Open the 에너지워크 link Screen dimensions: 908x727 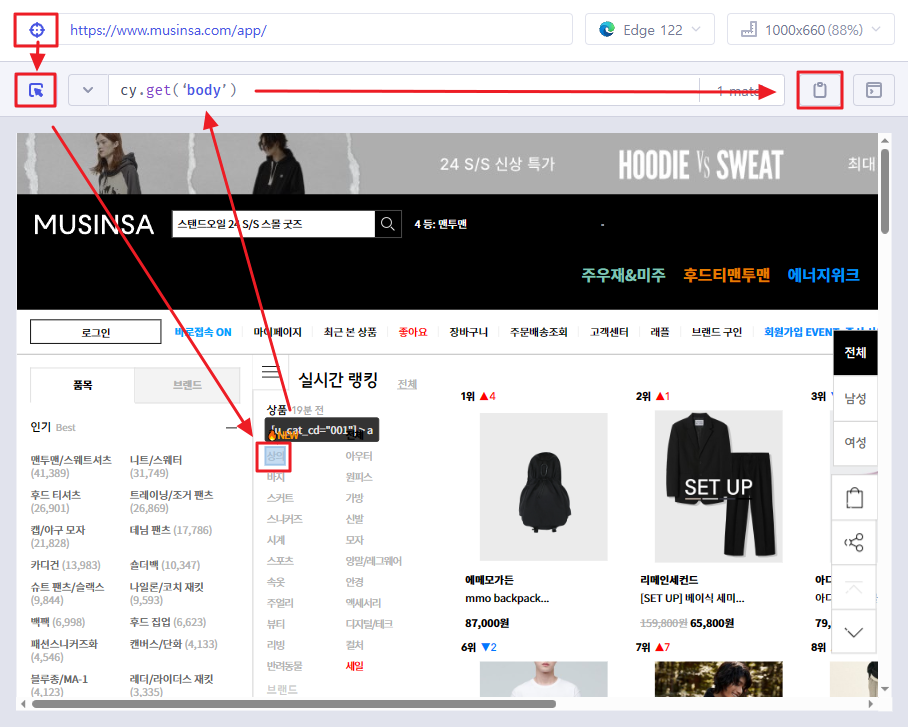click(x=823, y=275)
